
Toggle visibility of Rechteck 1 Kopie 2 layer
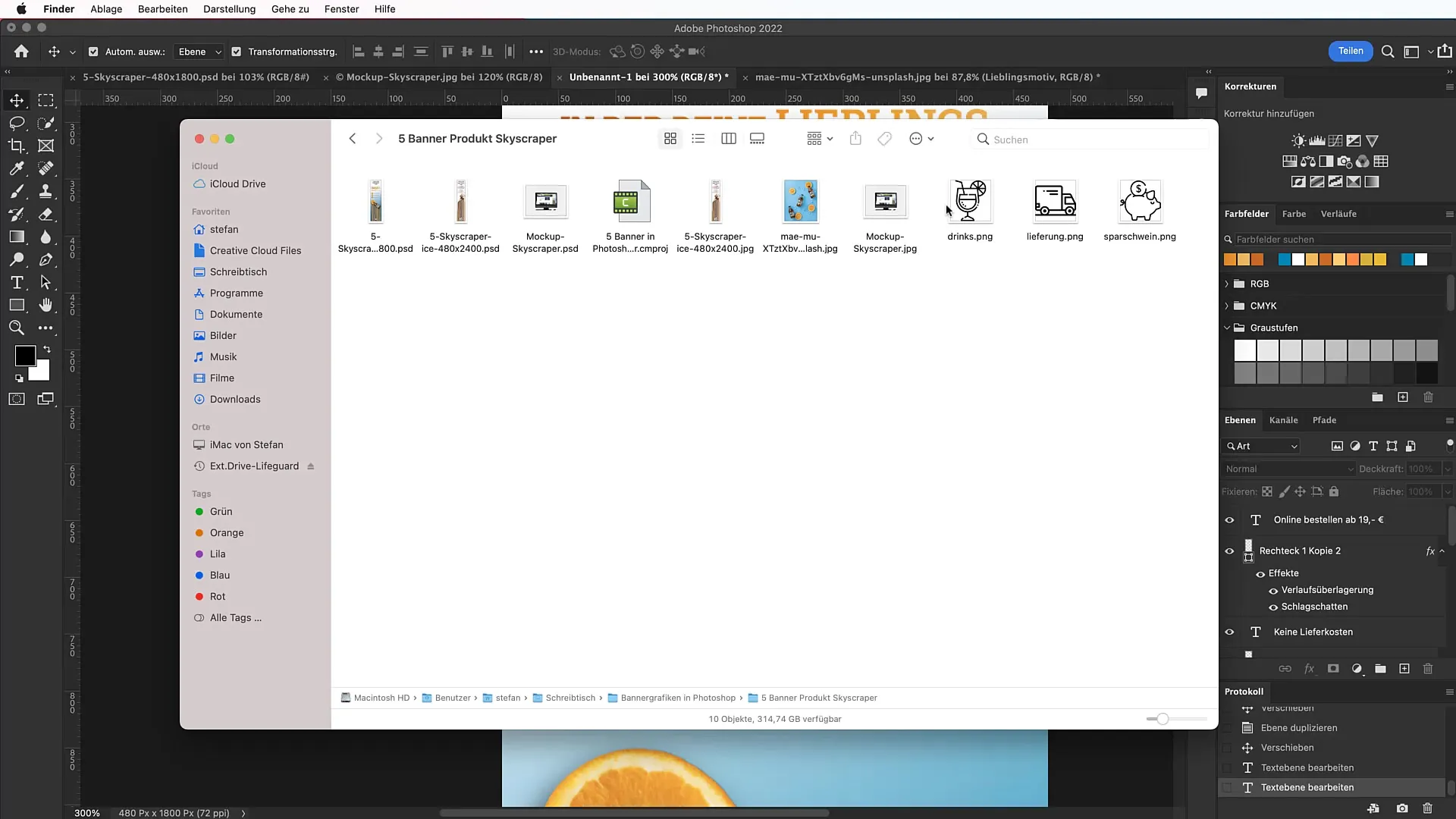(1230, 550)
